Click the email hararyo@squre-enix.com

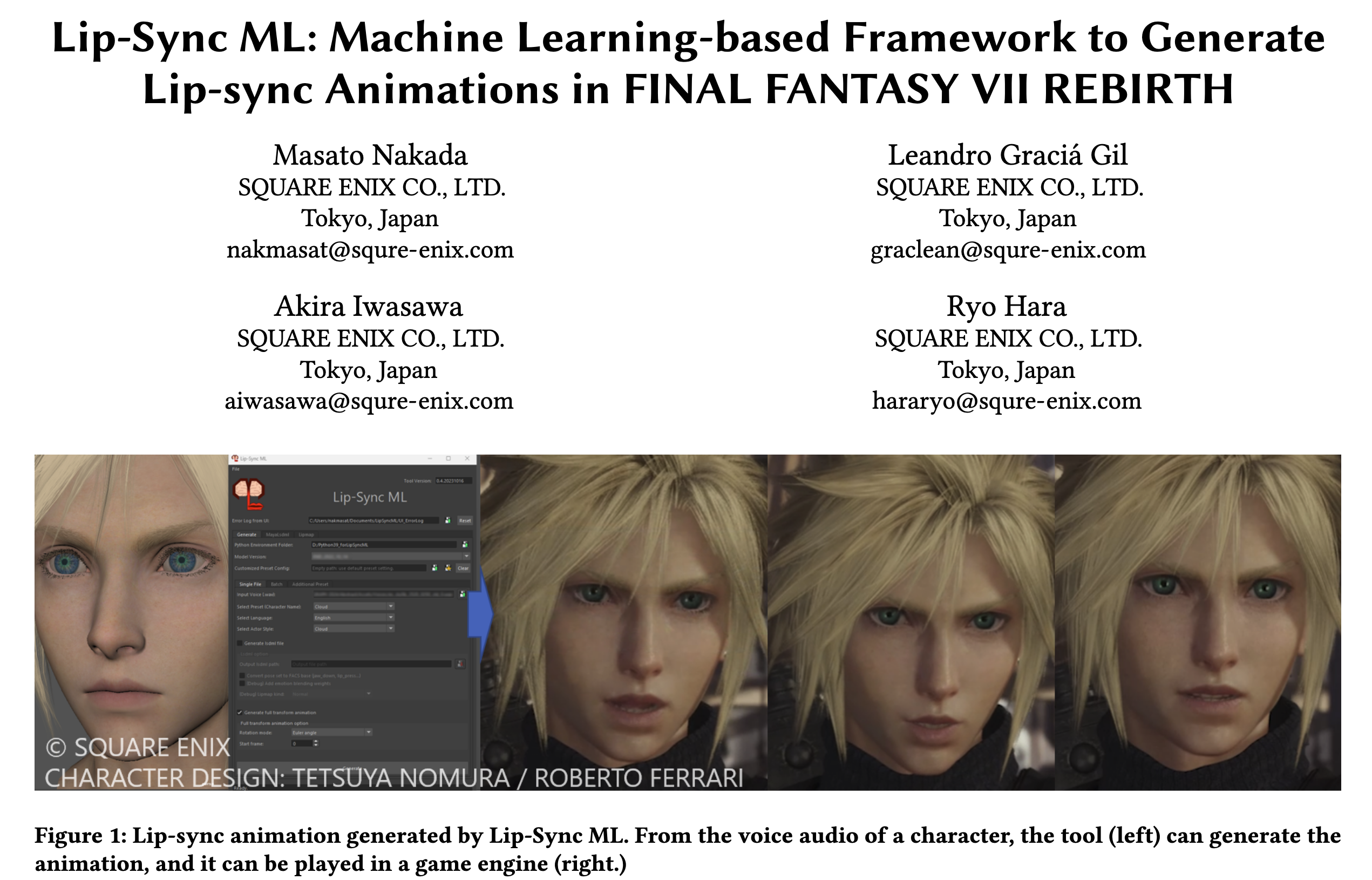tap(1007, 401)
